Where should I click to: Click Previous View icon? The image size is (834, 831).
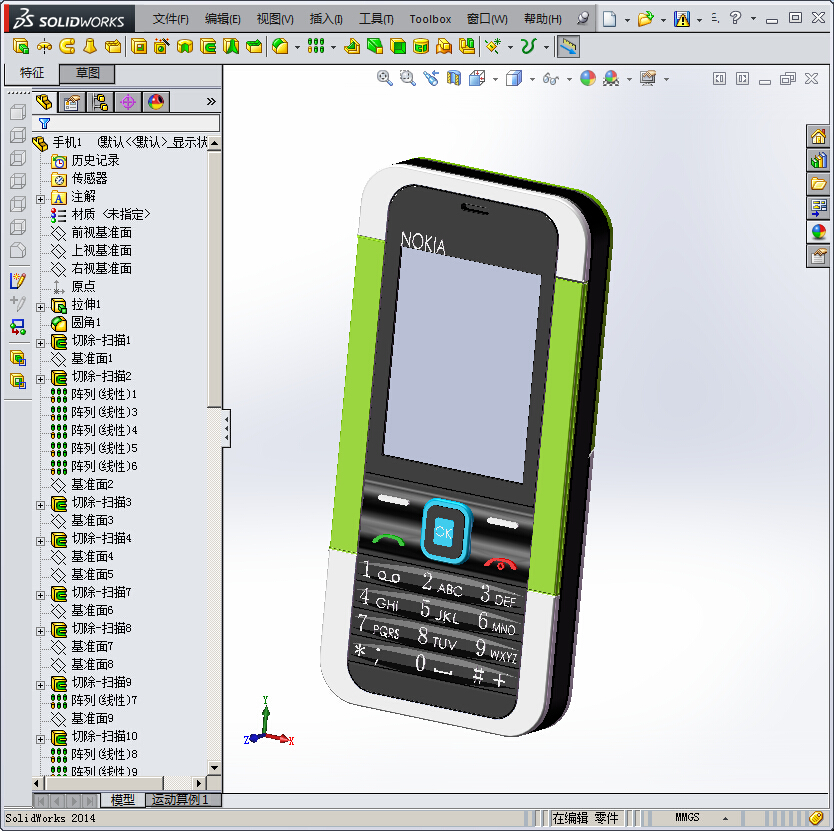[431, 79]
